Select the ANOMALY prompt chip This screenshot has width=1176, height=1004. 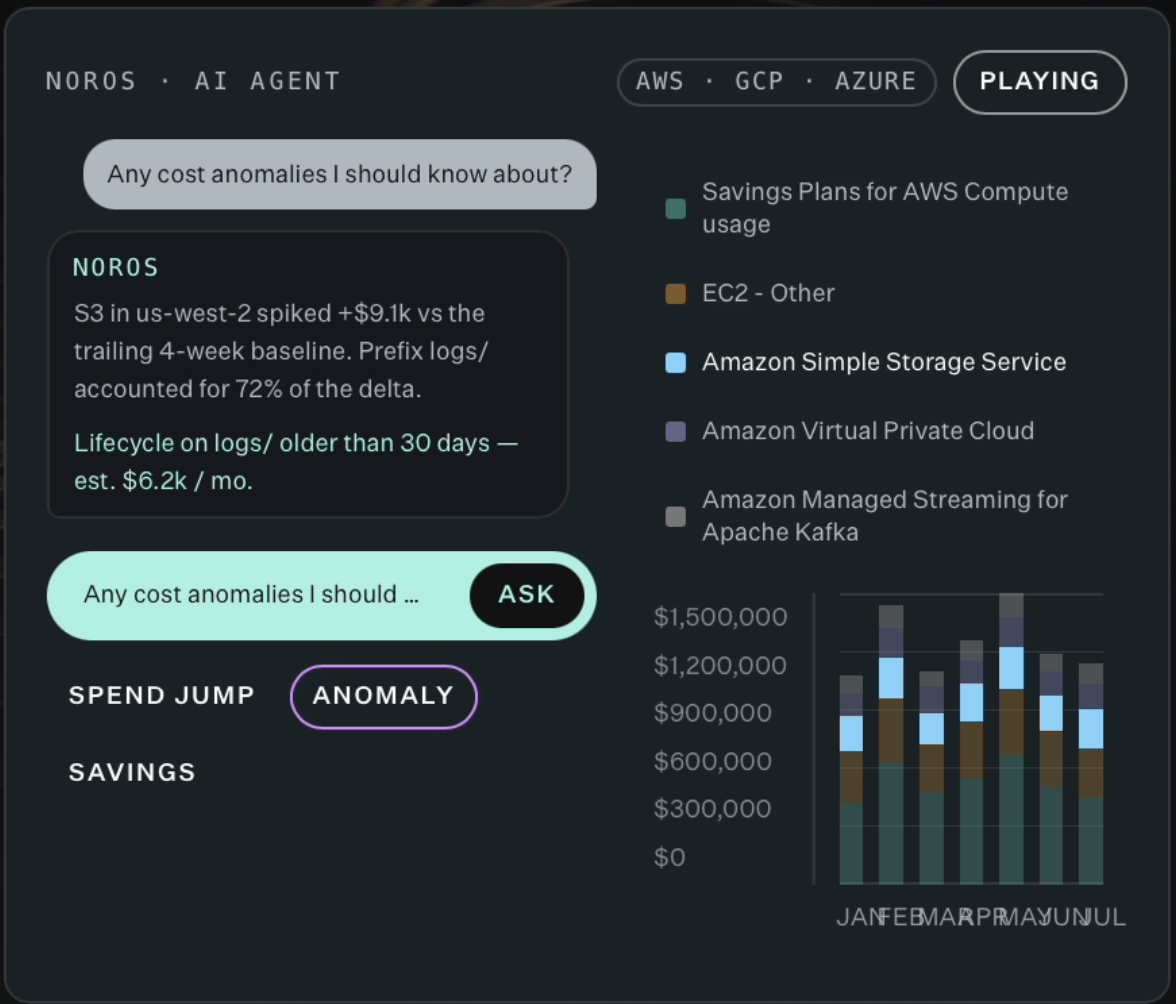coord(383,697)
